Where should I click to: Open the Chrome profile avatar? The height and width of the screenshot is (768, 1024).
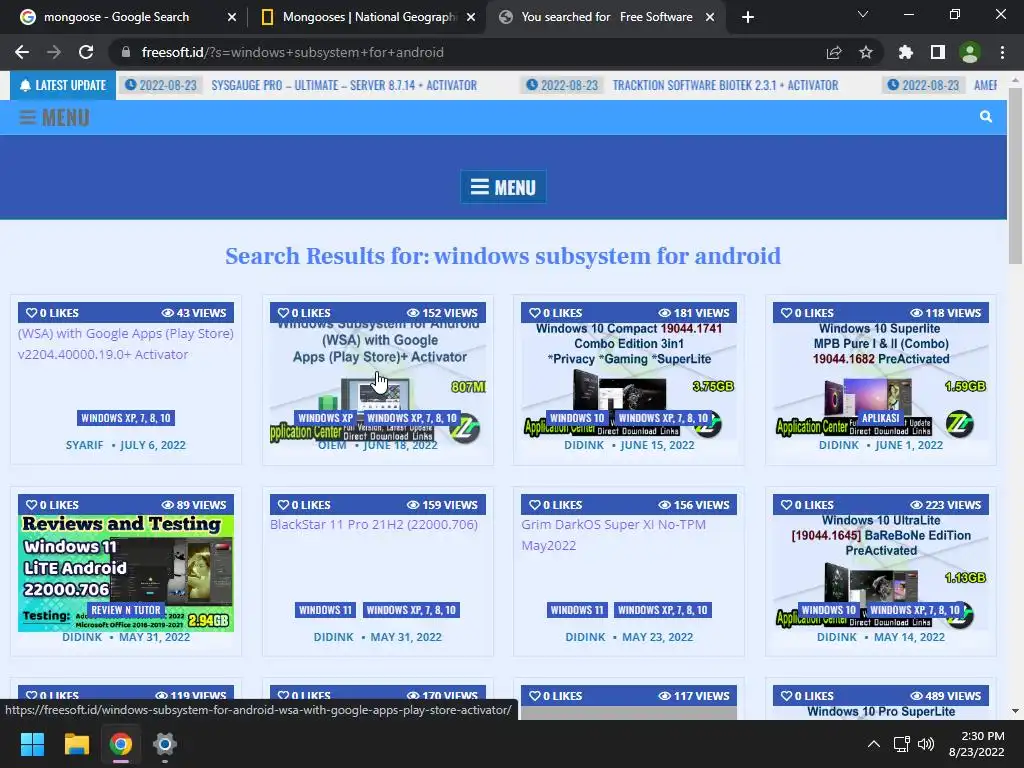[970, 52]
